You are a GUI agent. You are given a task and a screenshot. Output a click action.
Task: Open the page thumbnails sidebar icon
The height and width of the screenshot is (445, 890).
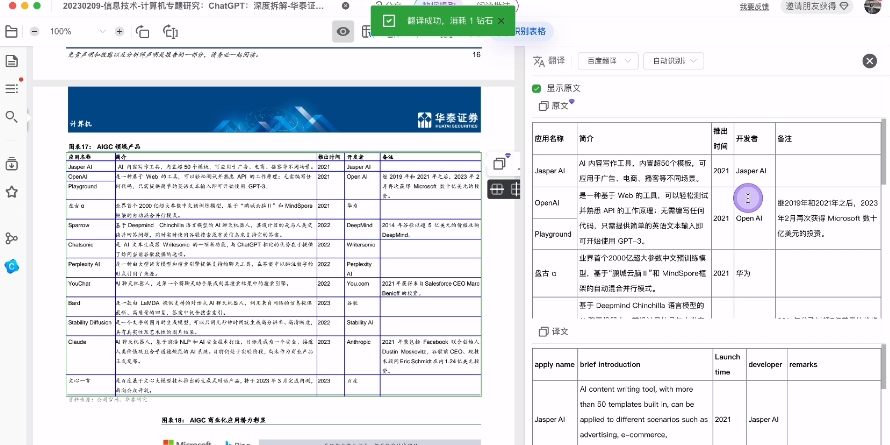[11, 61]
